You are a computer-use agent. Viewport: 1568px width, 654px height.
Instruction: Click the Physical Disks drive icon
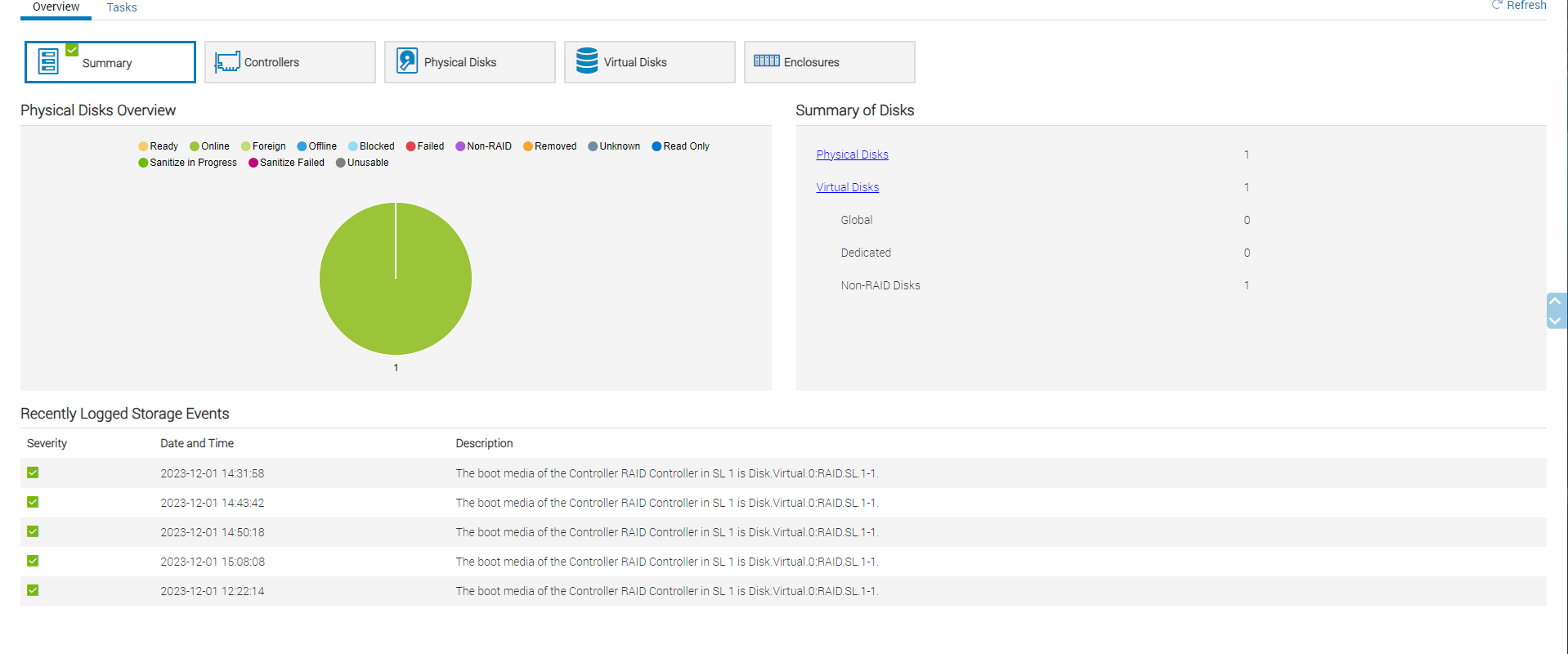[407, 61]
